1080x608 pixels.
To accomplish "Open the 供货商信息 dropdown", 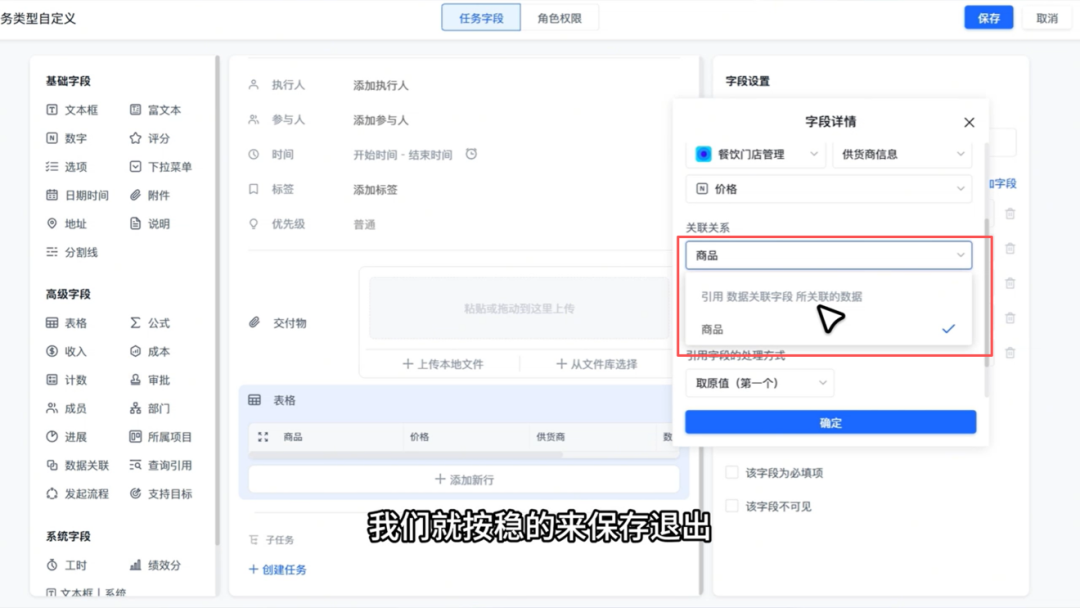I will point(902,154).
